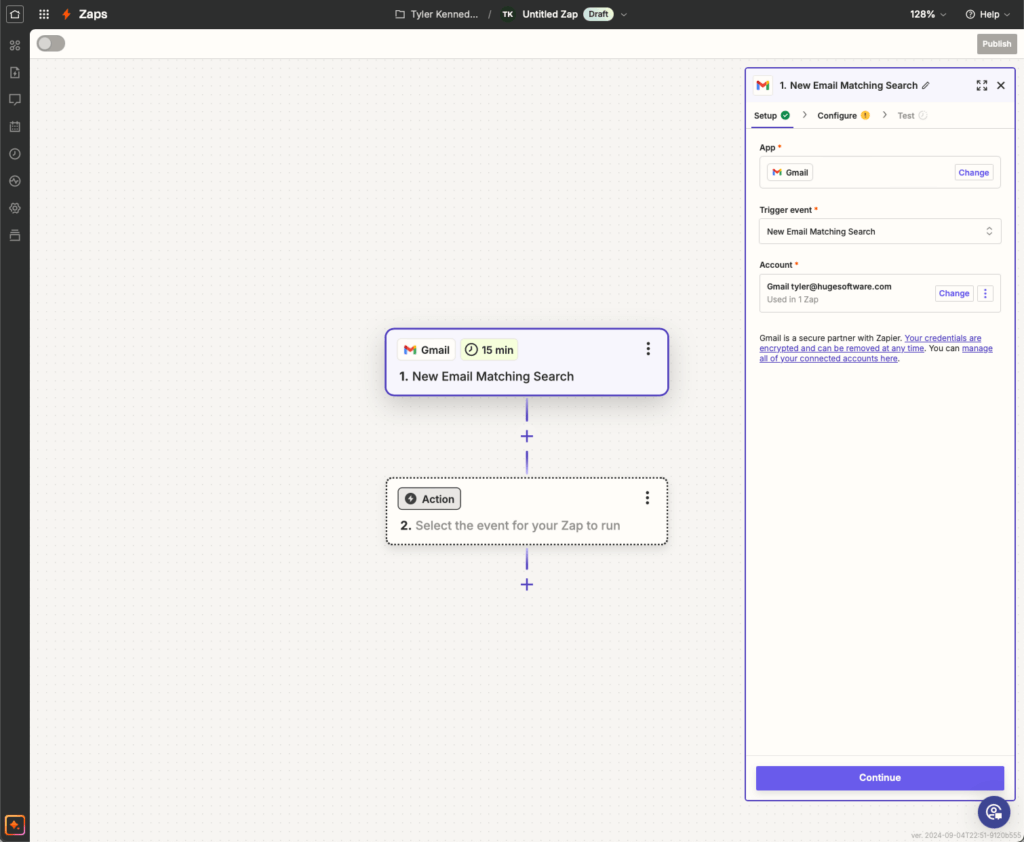Open the help chat bubble bottom right
Image resolution: width=1024 pixels, height=842 pixels.
[x=993, y=812]
